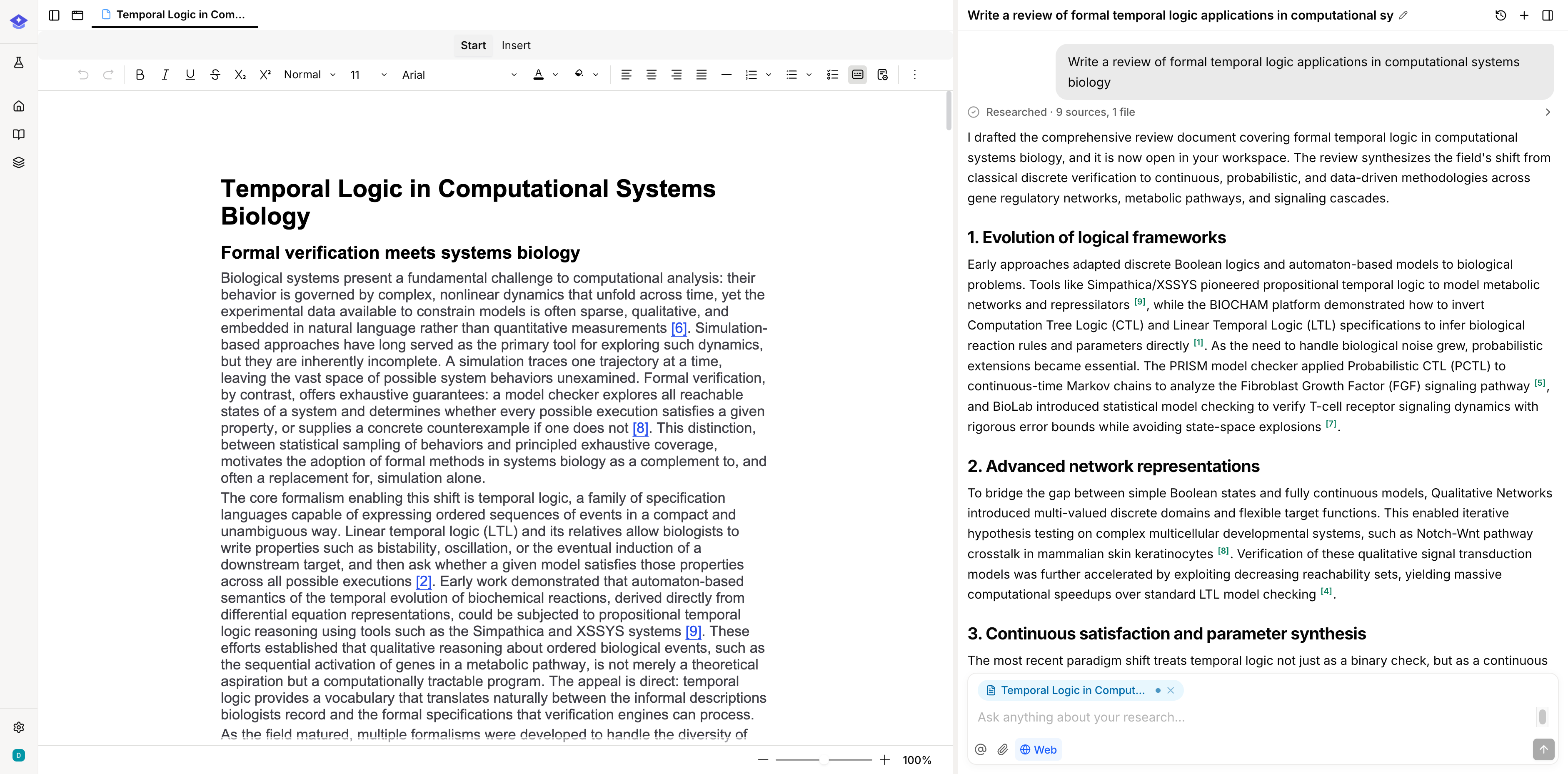Toggle the Web search option
The image size is (1568, 774).
point(1039,749)
